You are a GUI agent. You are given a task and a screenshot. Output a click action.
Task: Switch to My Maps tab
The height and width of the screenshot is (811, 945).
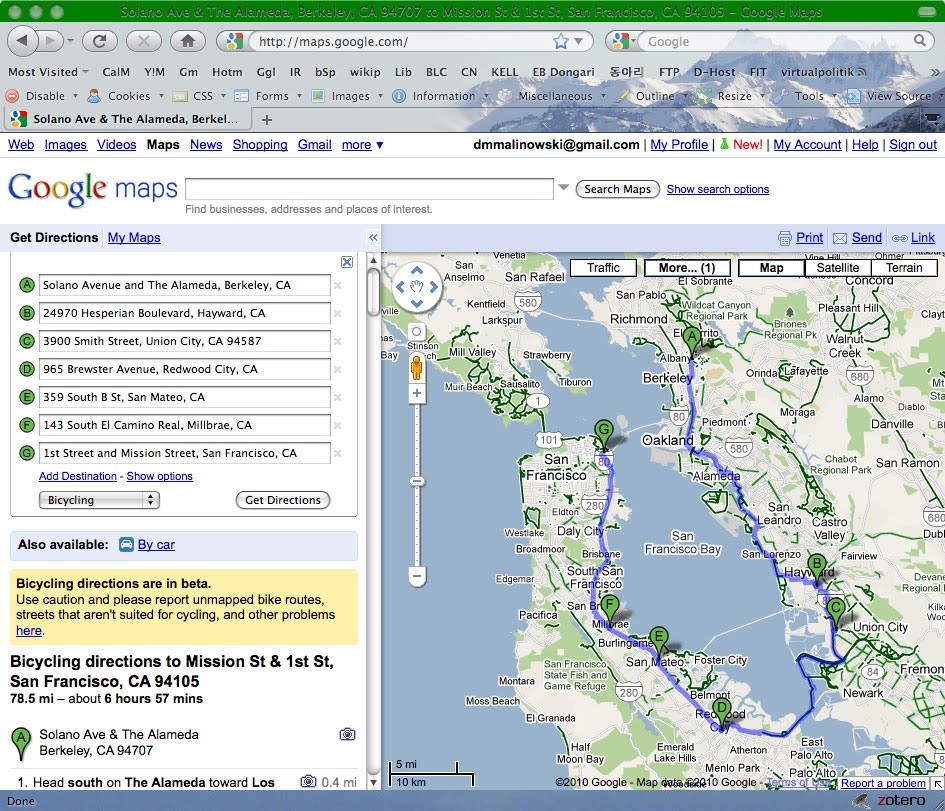(x=134, y=237)
